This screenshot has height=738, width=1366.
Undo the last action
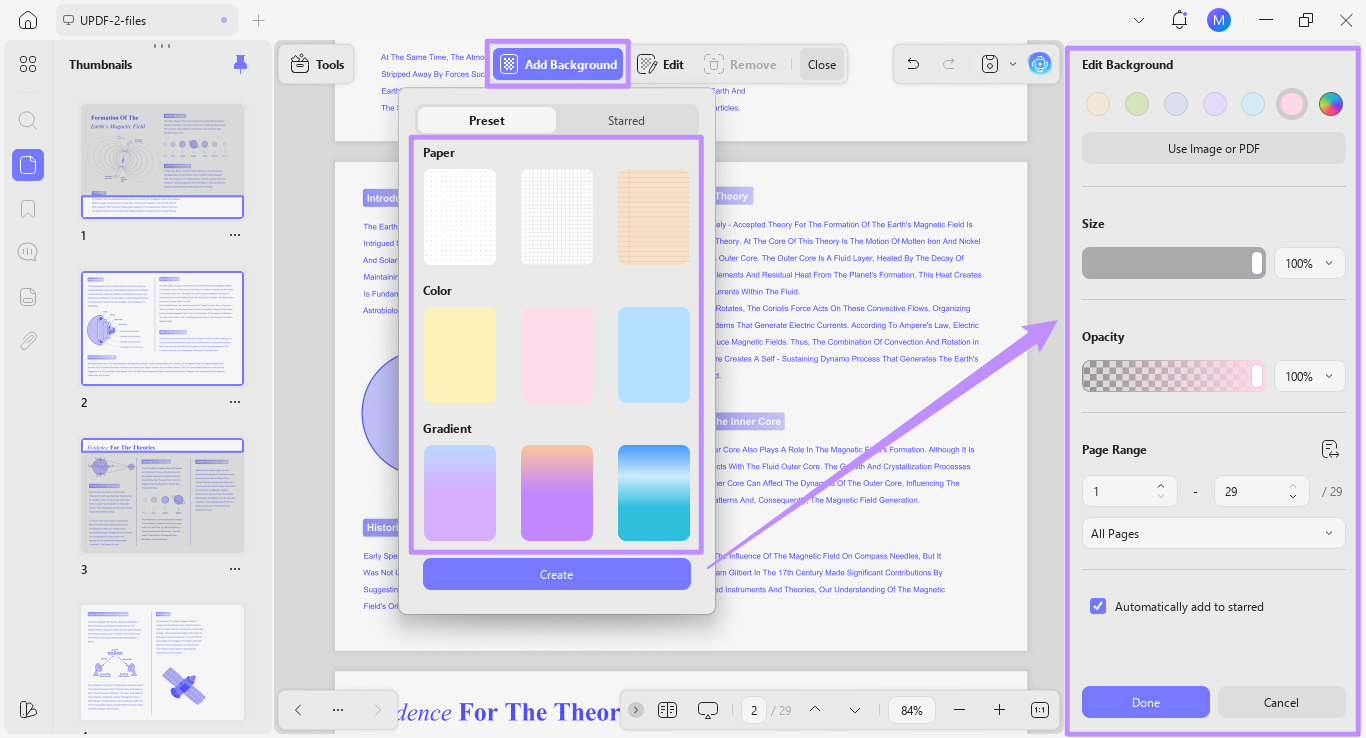[x=913, y=64]
